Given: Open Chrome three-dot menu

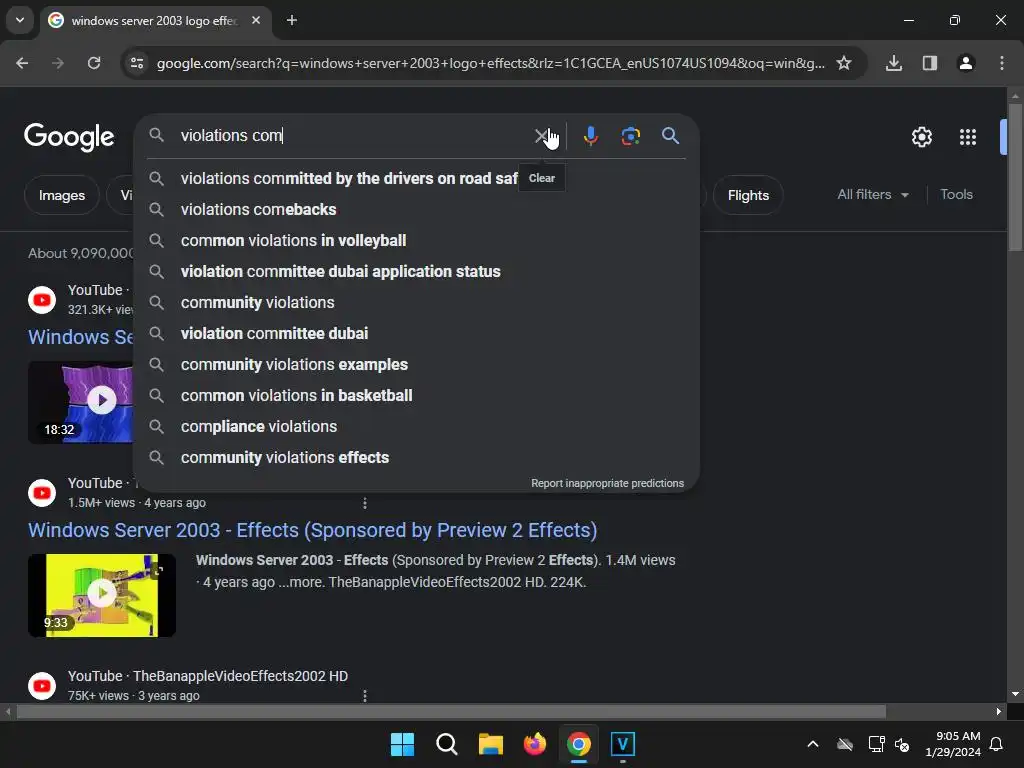Looking at the screenshot, I should click(1001, 63).
